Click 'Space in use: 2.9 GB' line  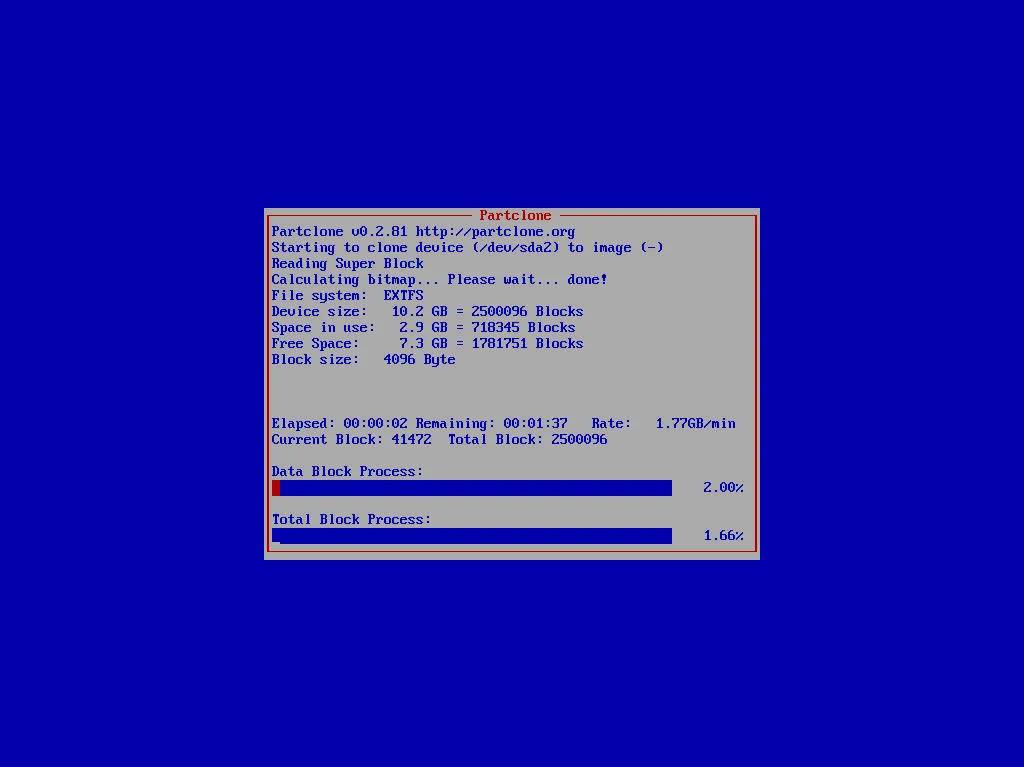pos(423,328)
